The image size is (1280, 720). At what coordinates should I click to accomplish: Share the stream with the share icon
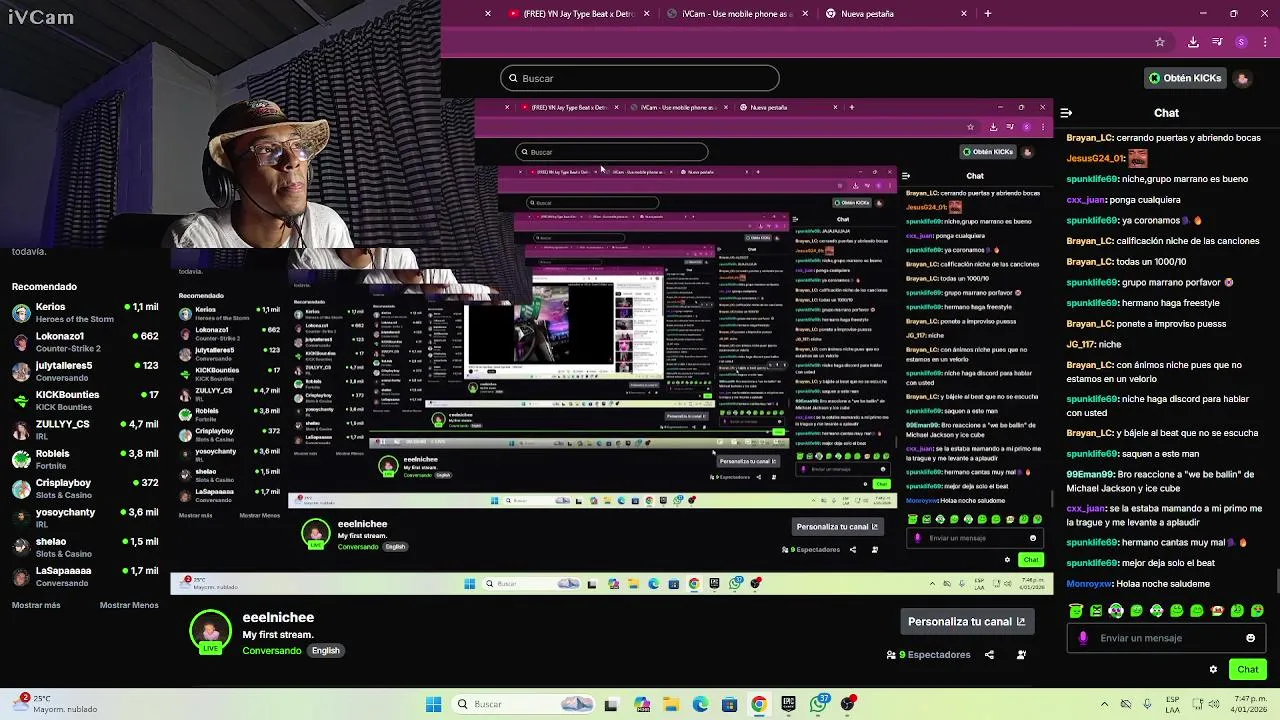click(989, 655)
